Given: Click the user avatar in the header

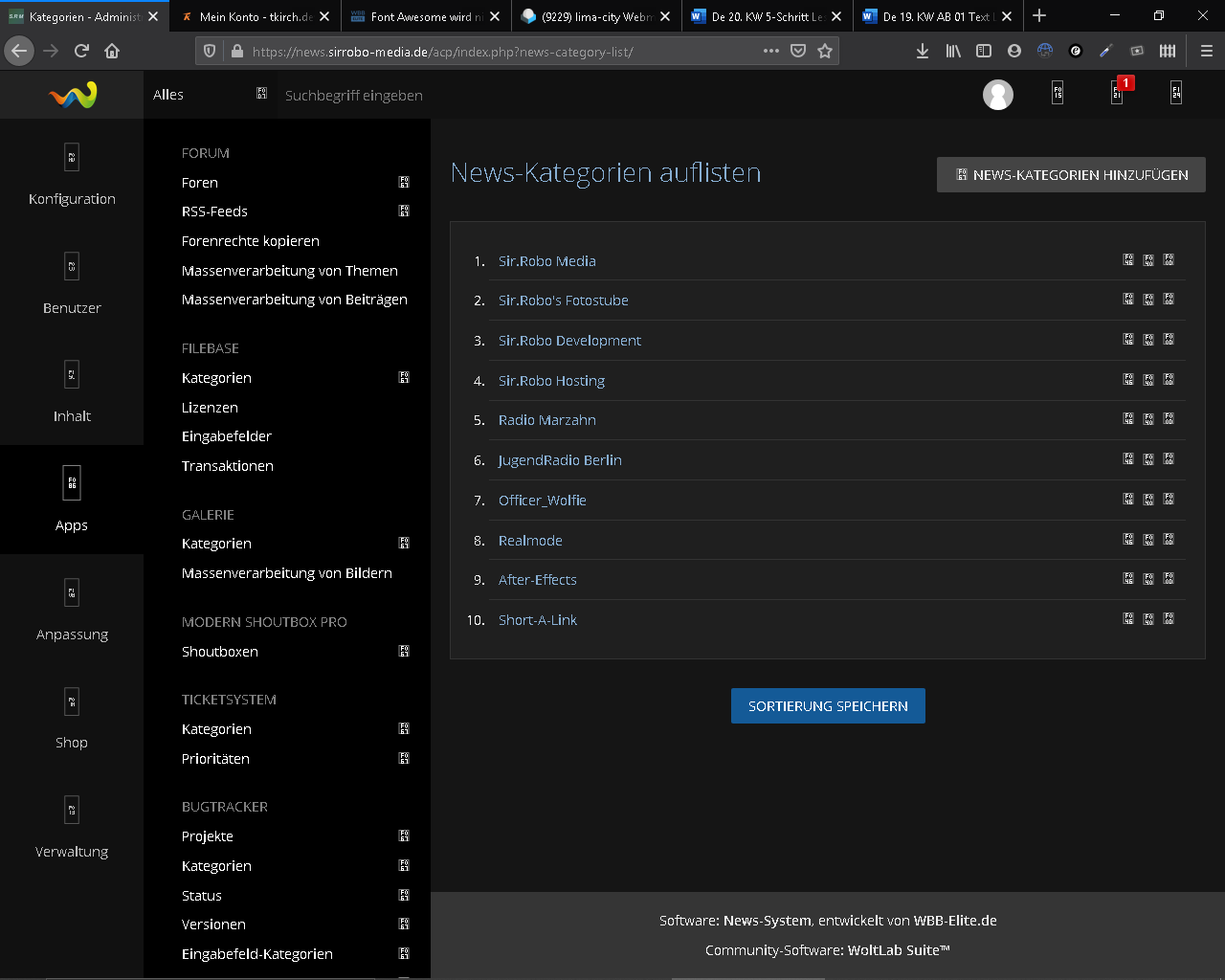Looking at the screenshot, I should pos(998,94).
